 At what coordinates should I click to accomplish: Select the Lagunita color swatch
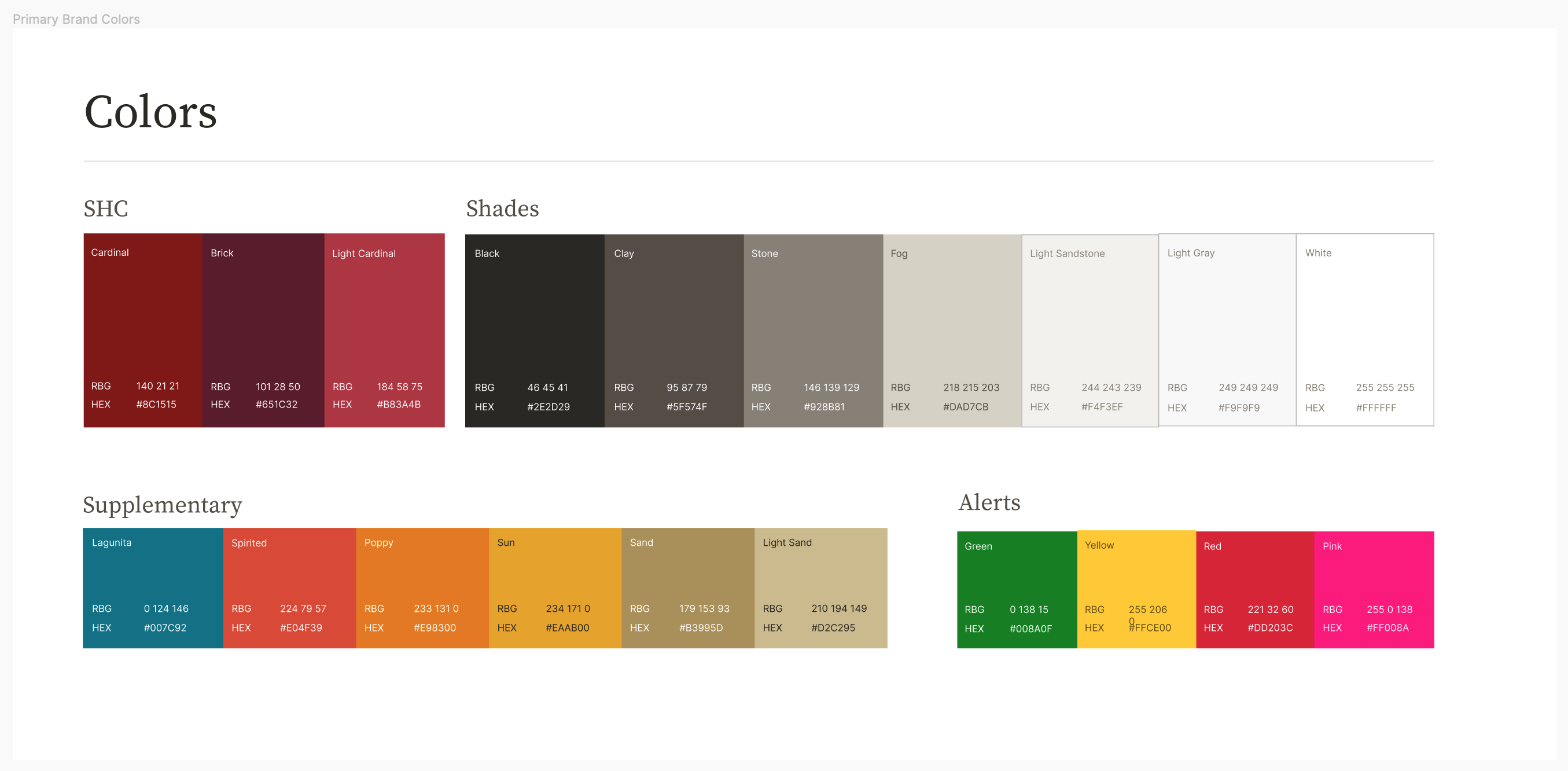point(153,588)
